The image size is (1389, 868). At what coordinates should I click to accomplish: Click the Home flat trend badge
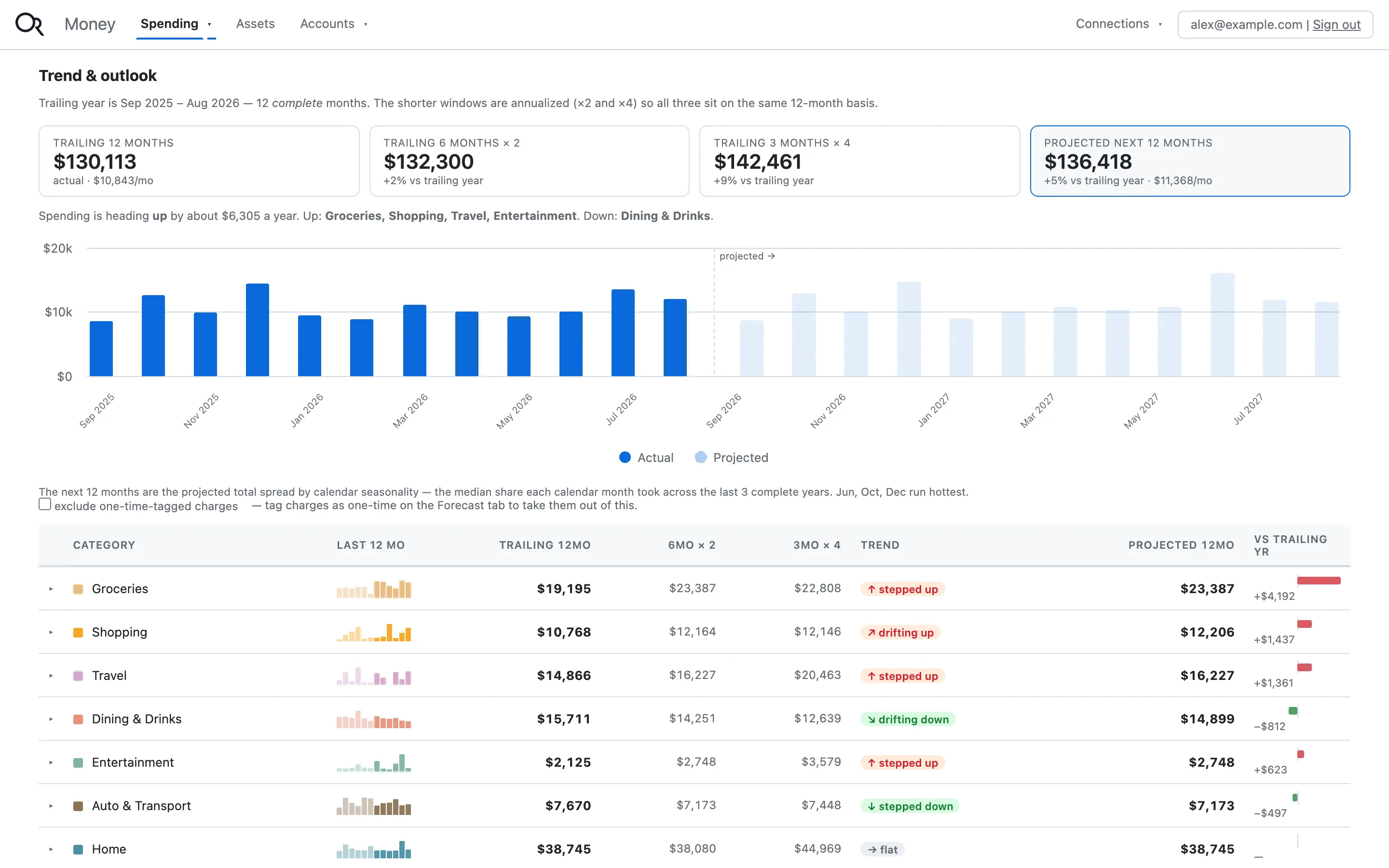(x=882, y=850)
